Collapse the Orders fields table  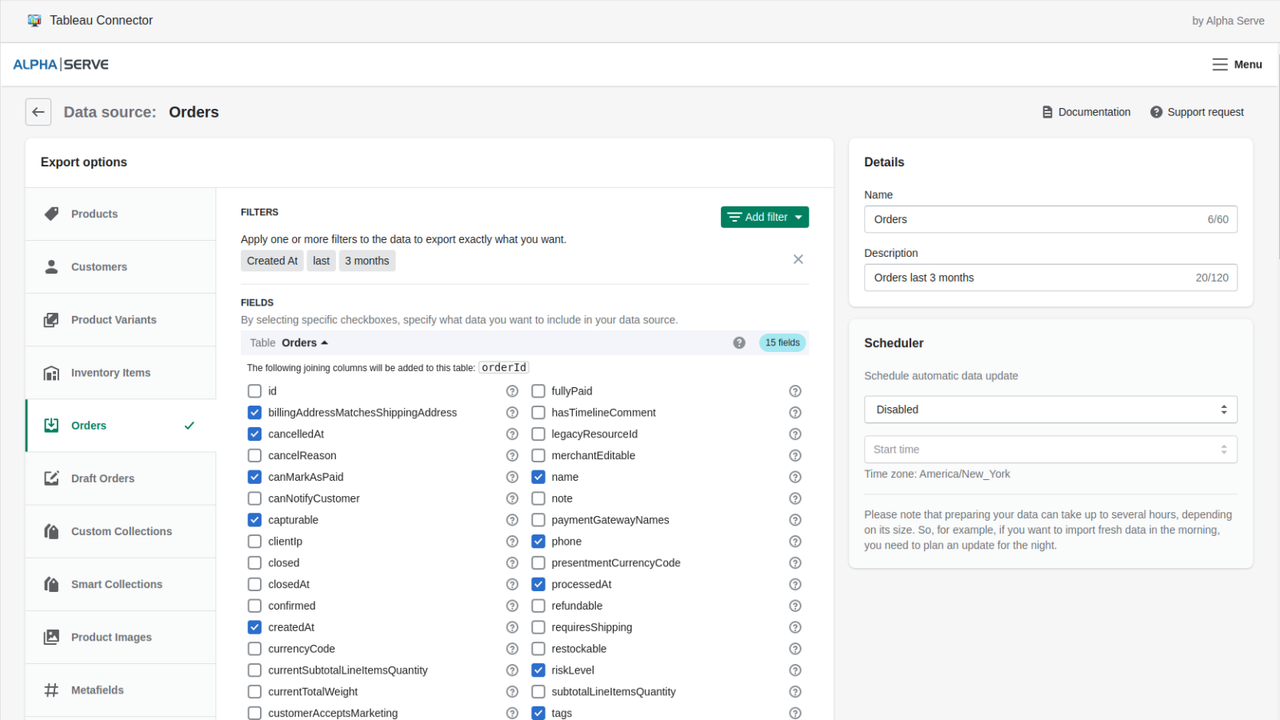click(x=323, y=342)
